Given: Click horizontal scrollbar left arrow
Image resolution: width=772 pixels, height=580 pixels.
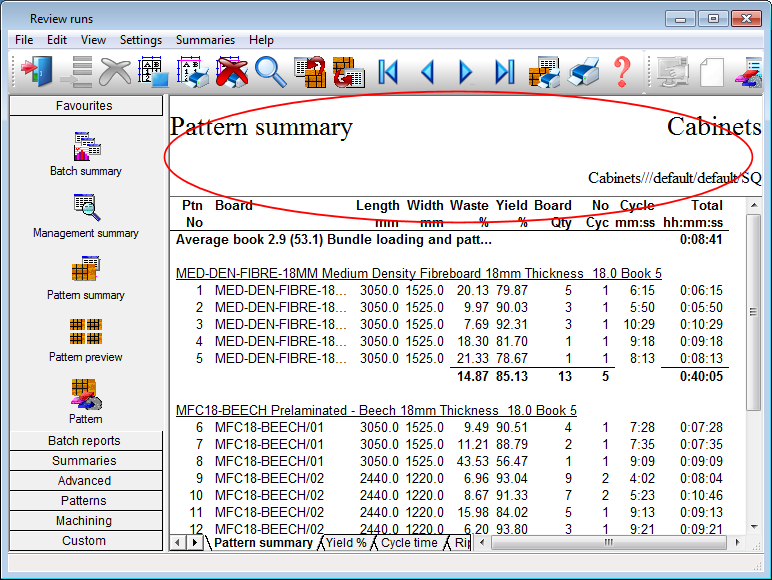Looking at the screenshot, I should coord(482,543).
